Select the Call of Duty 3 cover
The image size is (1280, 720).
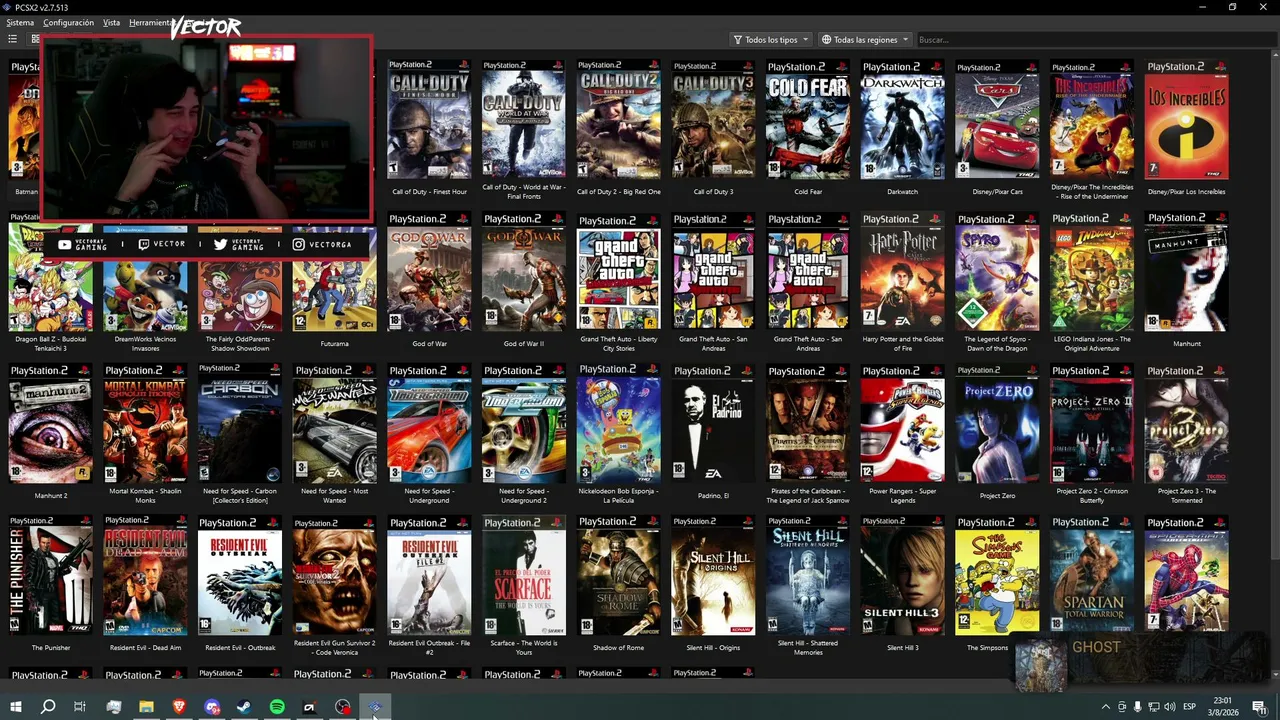coord(713,120)
